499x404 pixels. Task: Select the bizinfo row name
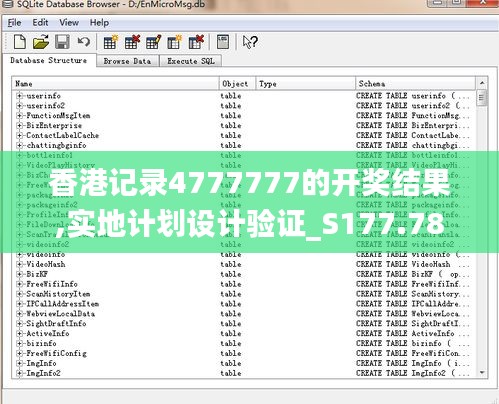tap(41, 344)
